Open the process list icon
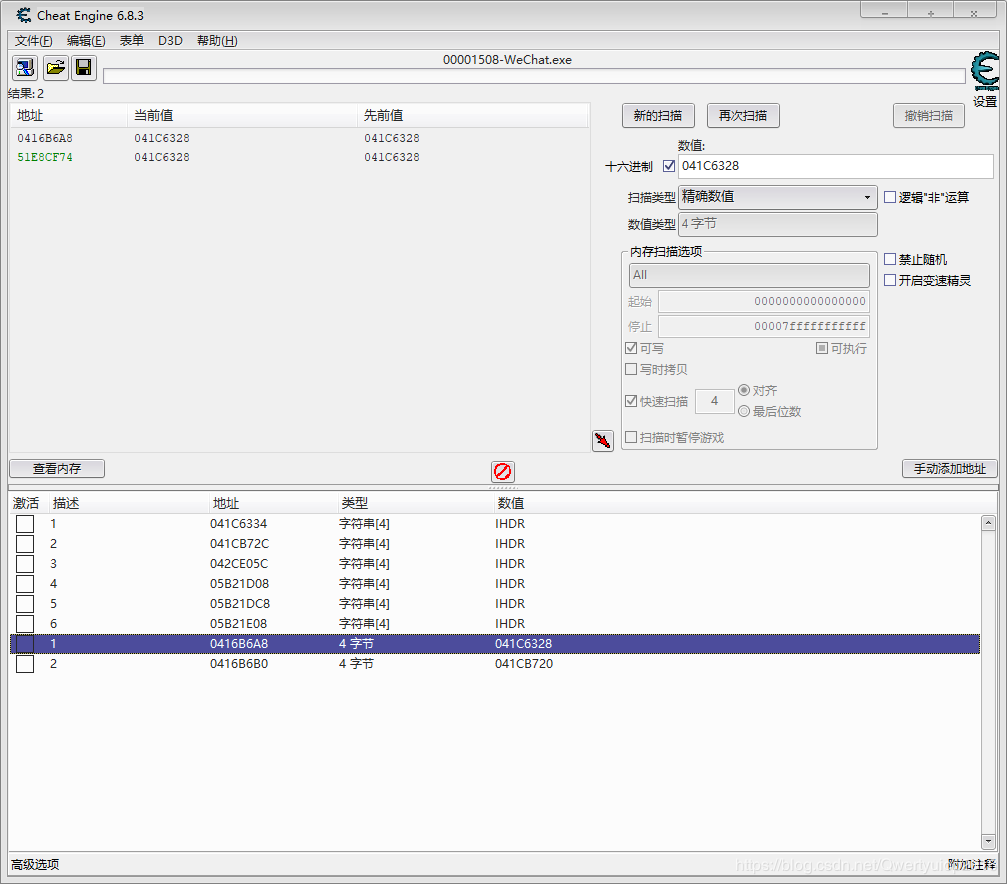 [25, 67]
